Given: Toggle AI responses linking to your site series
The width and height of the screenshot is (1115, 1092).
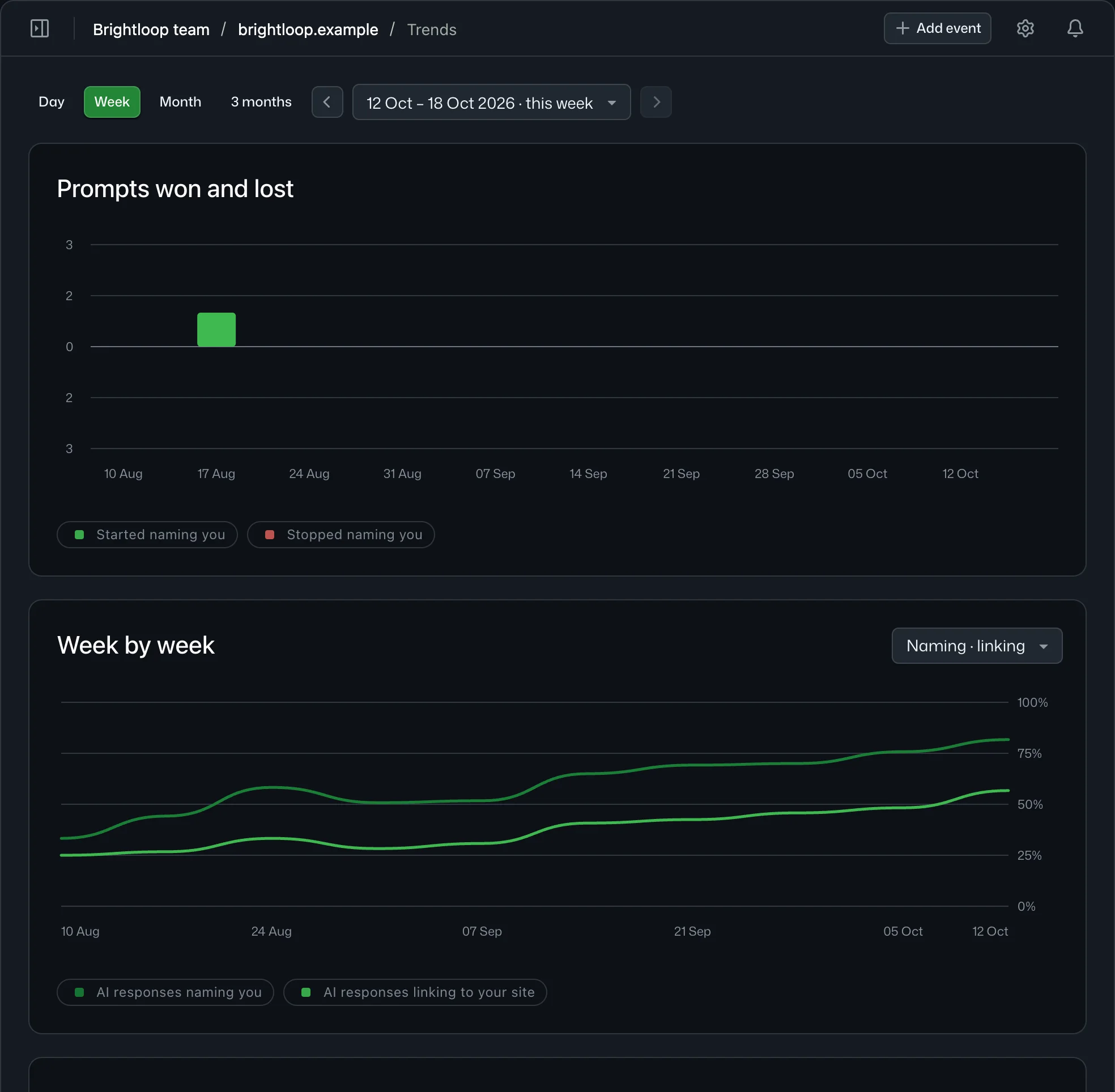Looking at the screenshot, I should 415,992.
